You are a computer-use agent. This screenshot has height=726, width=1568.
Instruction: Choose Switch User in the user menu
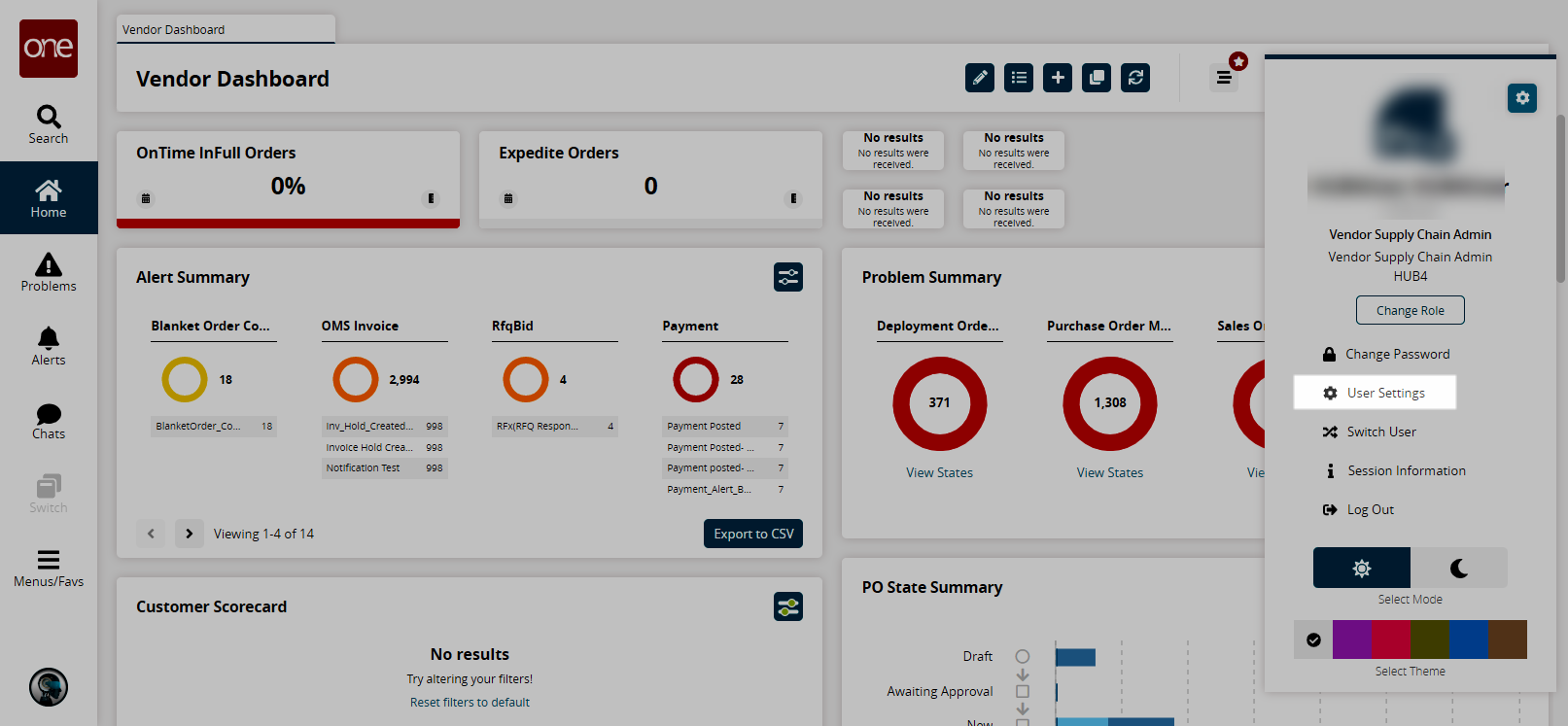click(x=1370, y=432)
